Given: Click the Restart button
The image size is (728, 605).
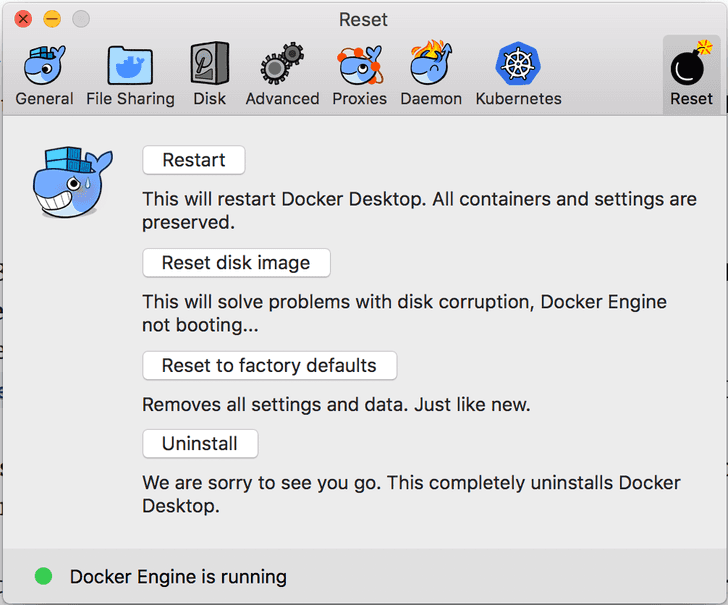Looking at the screenshot, I should [194, 160].
